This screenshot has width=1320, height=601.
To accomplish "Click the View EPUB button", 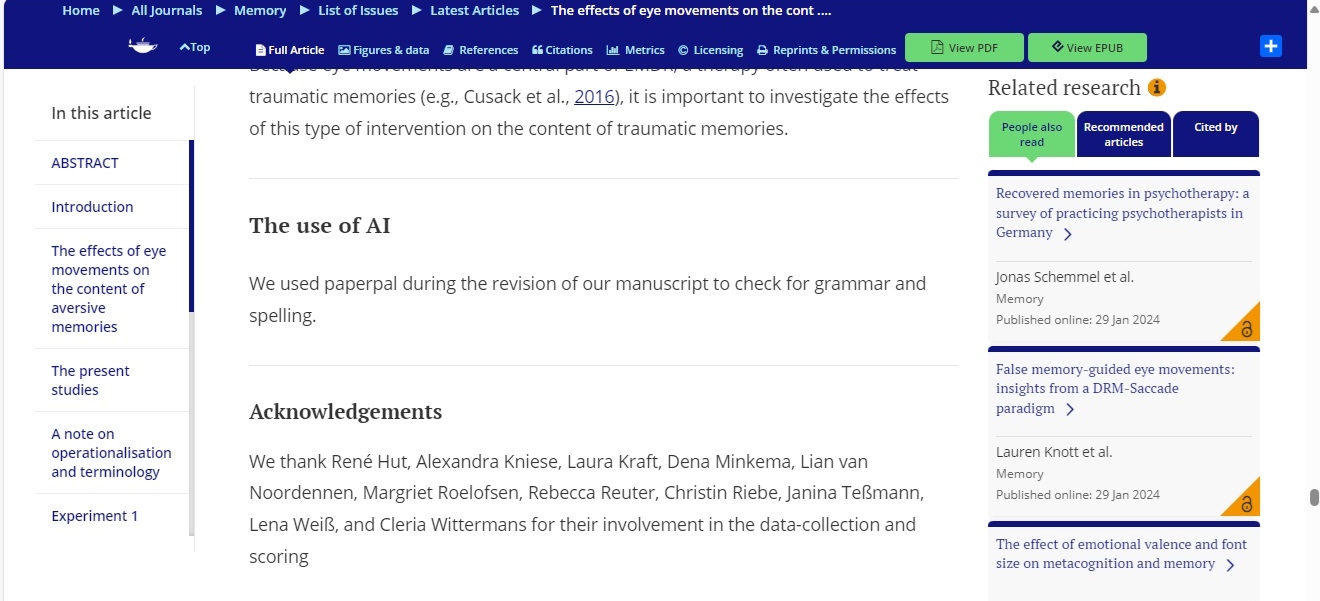I will point(1087,48).
